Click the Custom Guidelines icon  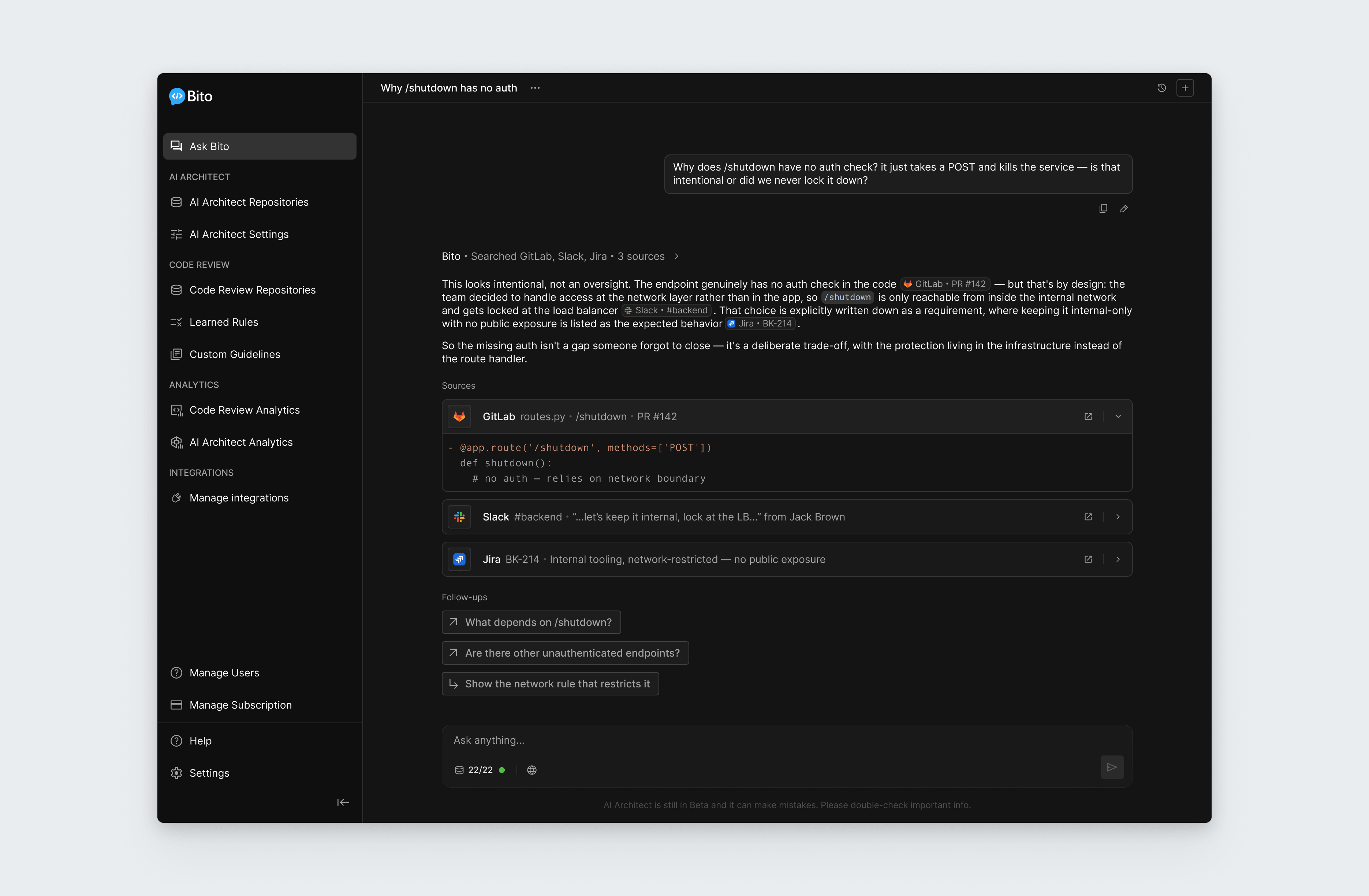[176, 354]
